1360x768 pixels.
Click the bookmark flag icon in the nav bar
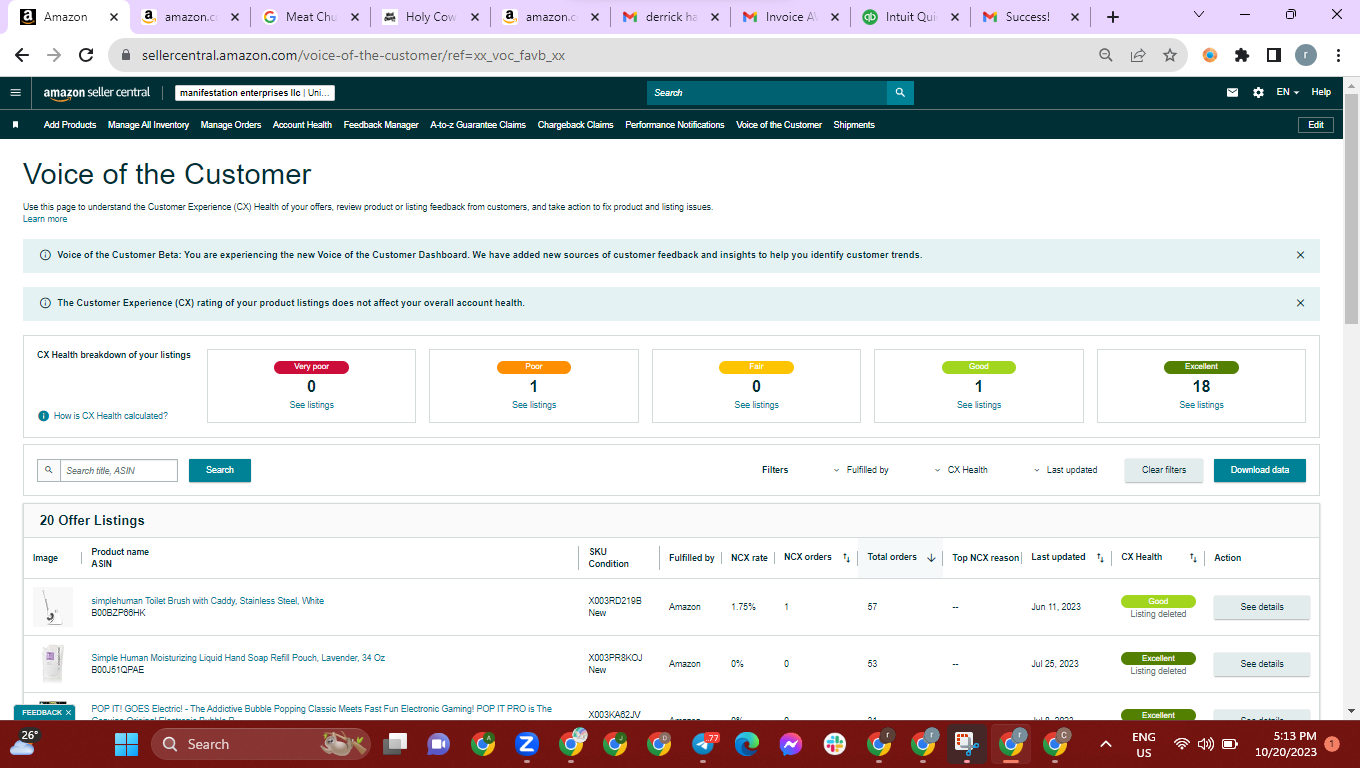[x=16, y=125]
